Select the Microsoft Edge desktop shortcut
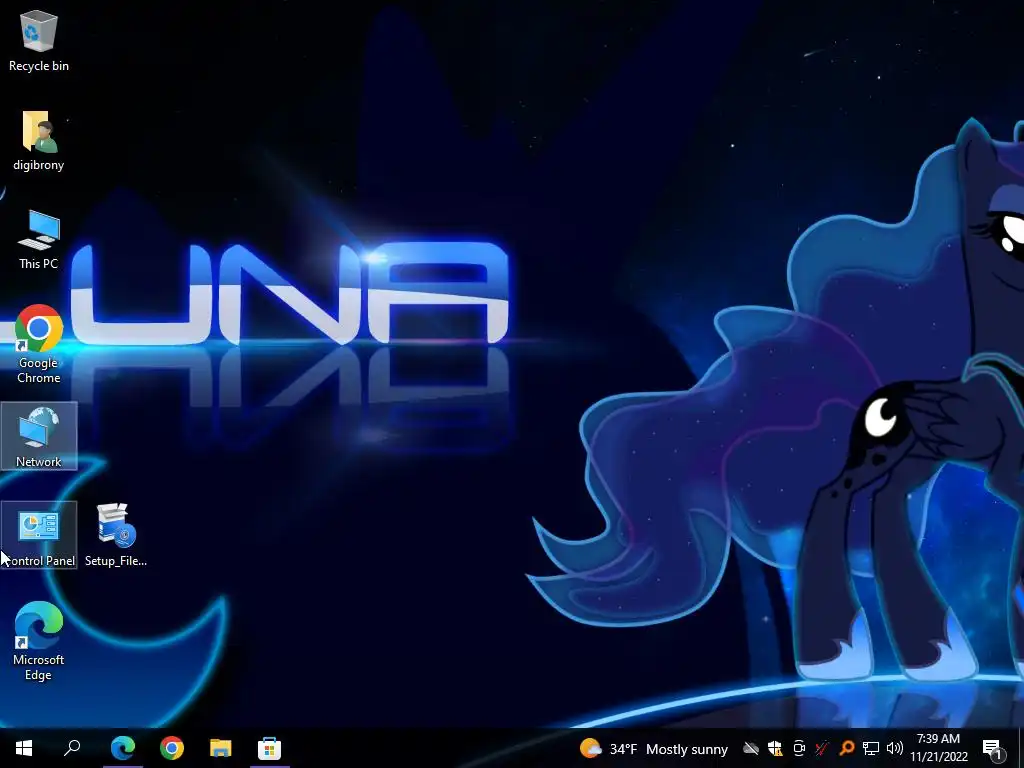Image resolution: width=1024 pixels, height=768 pixels. [x=39, y=641]
